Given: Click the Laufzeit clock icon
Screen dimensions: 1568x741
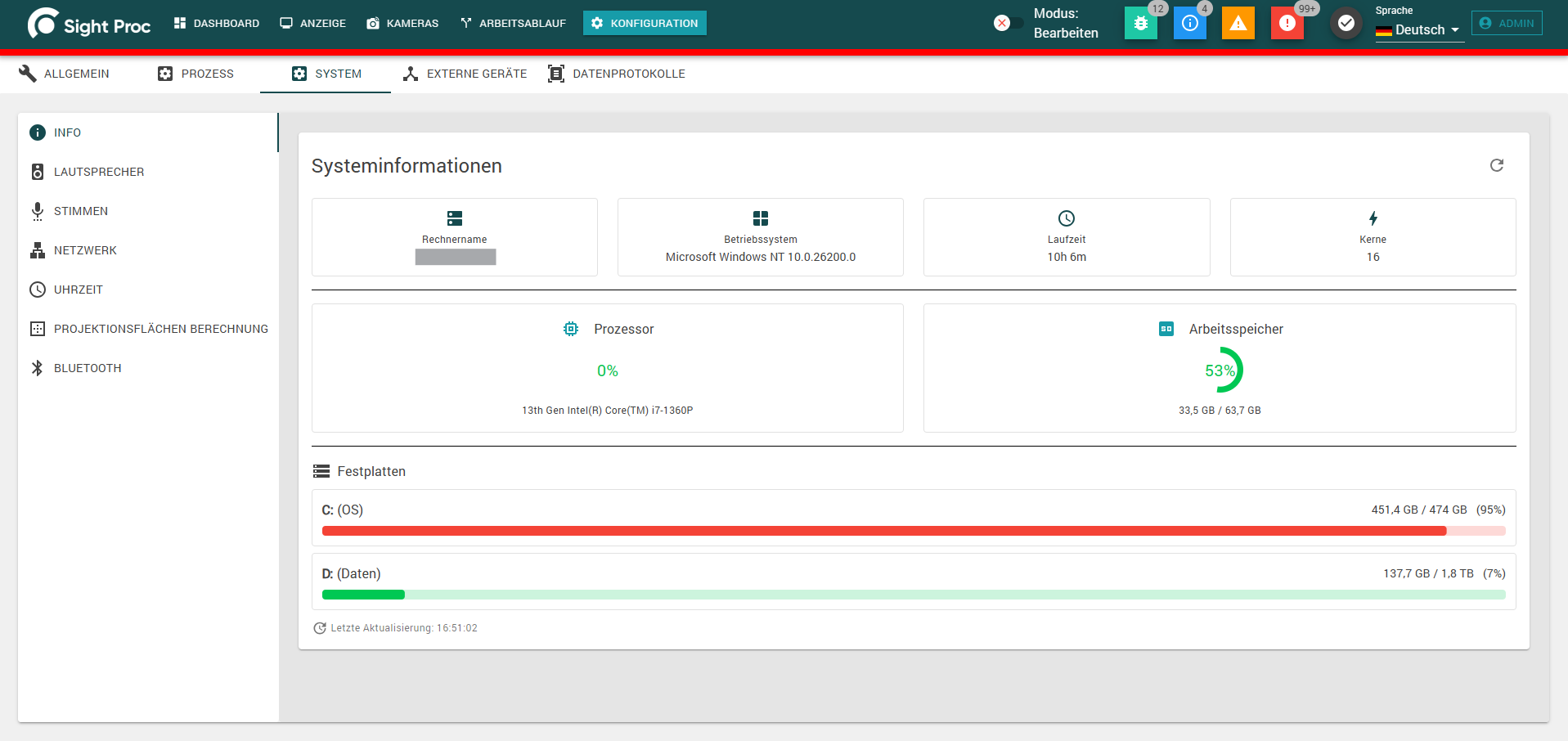Looking at the screenshot, I should pyautogui.click(x=1067, y=218).
